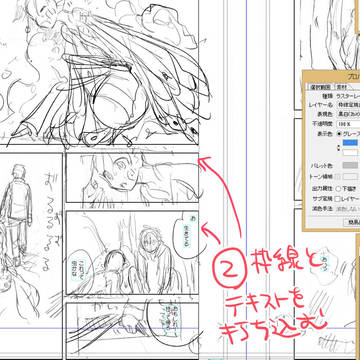Select the 下描き output attribute radio button

[339, 188]
